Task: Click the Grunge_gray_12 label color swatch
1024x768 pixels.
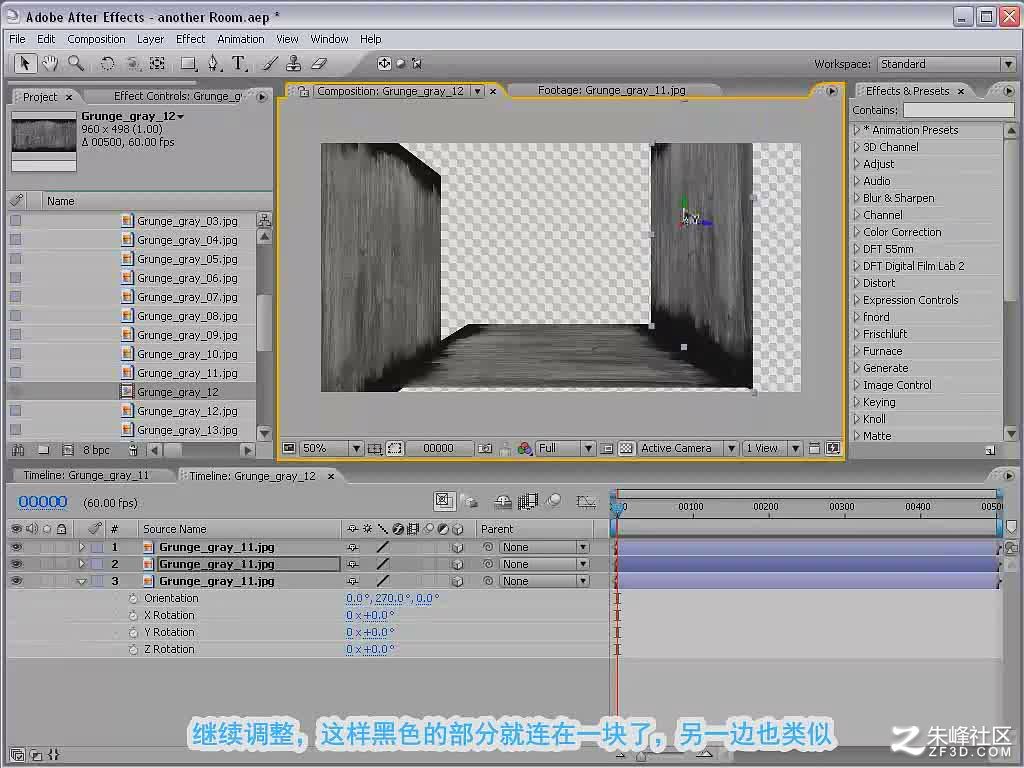Action: (16, 392)
